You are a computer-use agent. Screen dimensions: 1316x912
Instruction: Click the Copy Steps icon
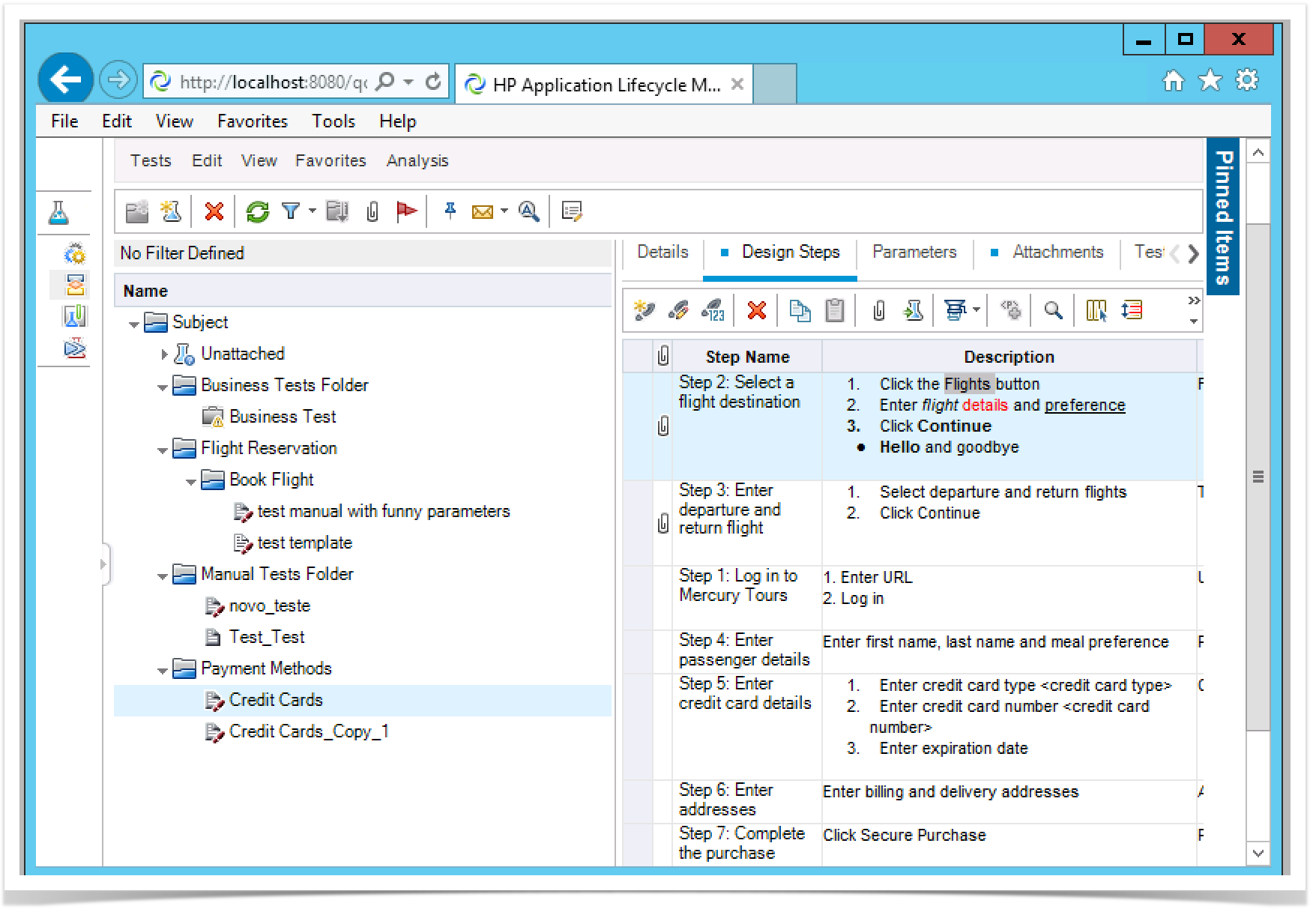[800, 310]
